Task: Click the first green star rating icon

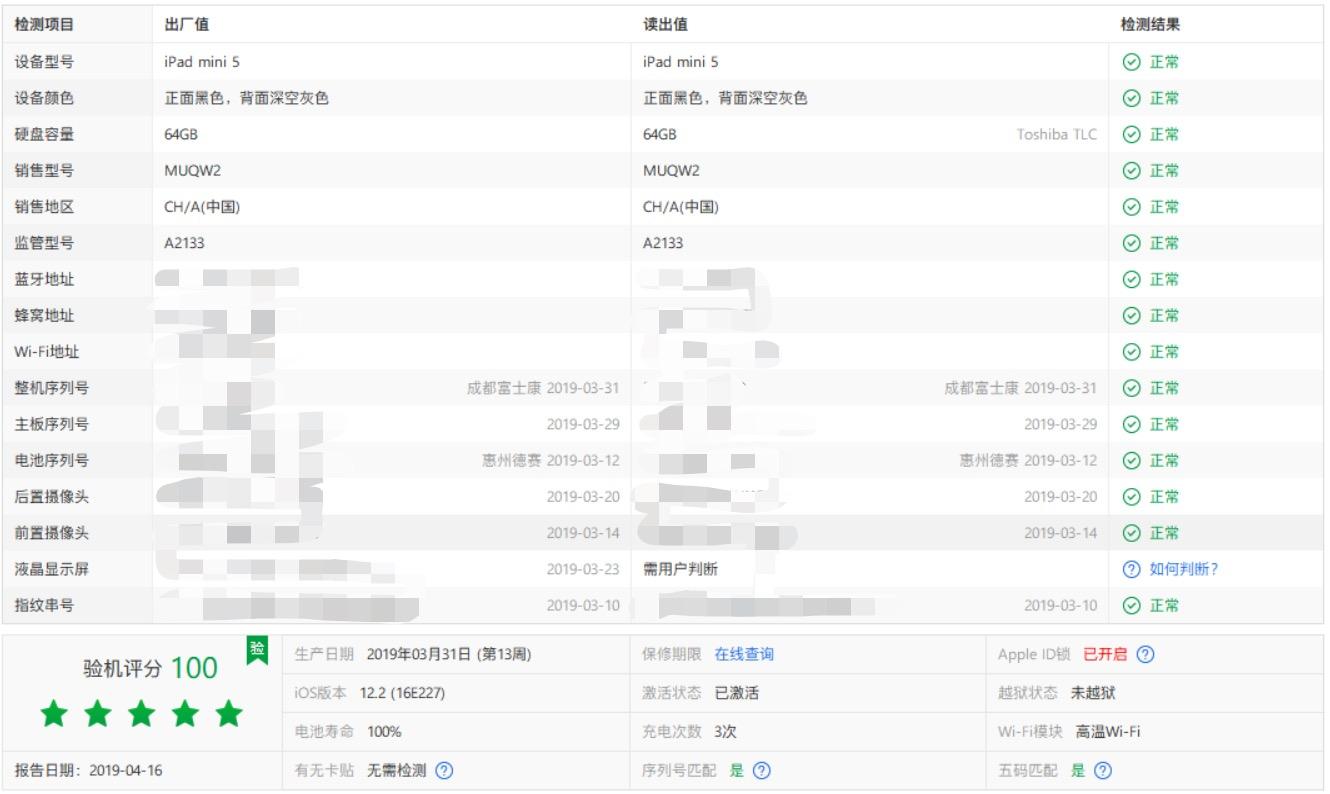Action: (x=54, y=713)
